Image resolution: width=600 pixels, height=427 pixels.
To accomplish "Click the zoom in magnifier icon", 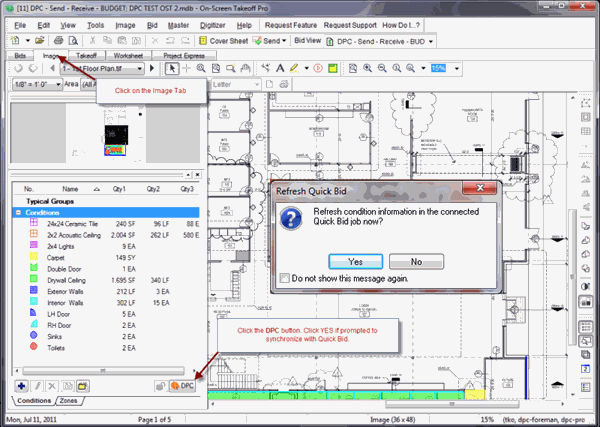I will tap(367, 68).
